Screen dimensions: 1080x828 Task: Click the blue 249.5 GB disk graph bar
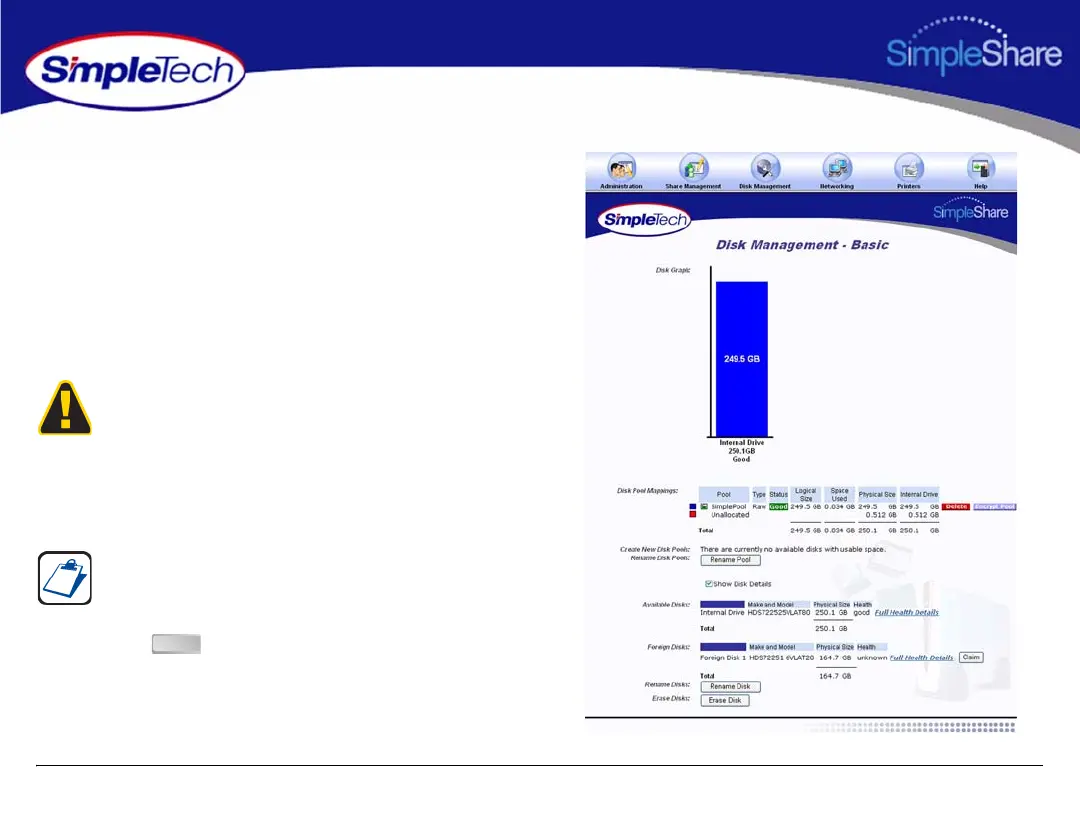[742, 359]
